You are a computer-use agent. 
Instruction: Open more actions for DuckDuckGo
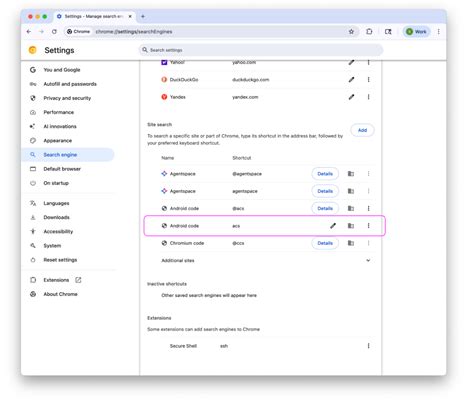tap(368, 80)
